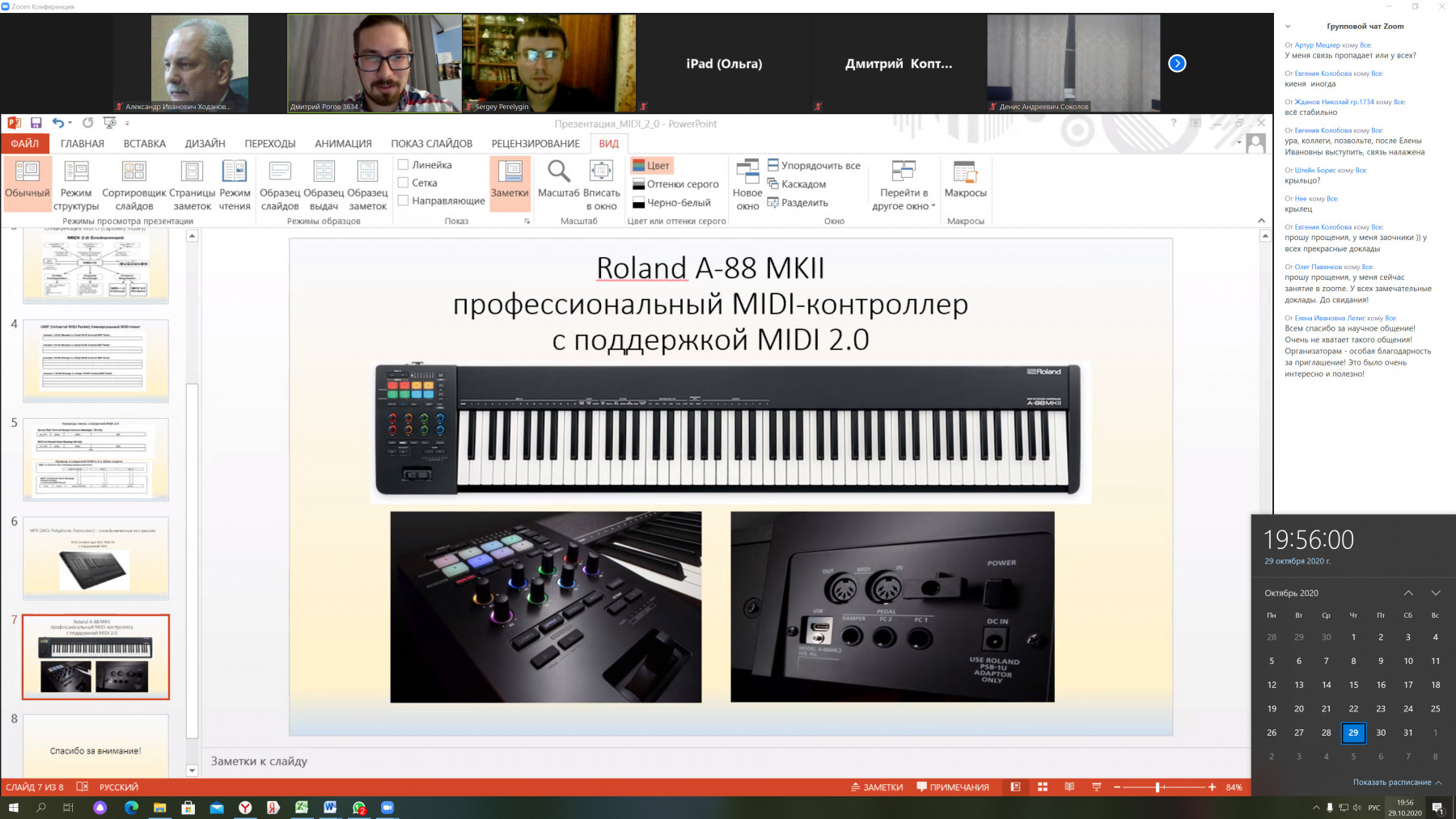Open Образец выдач handout master
The height and width of the screenshot is (819, 1456).
324,184
